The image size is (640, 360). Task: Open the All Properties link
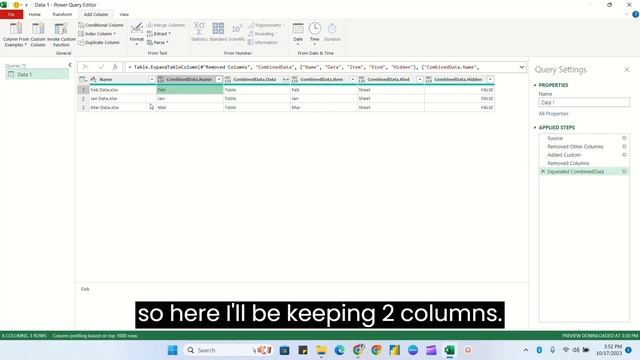pyautogui.click(x=553, y=113)
